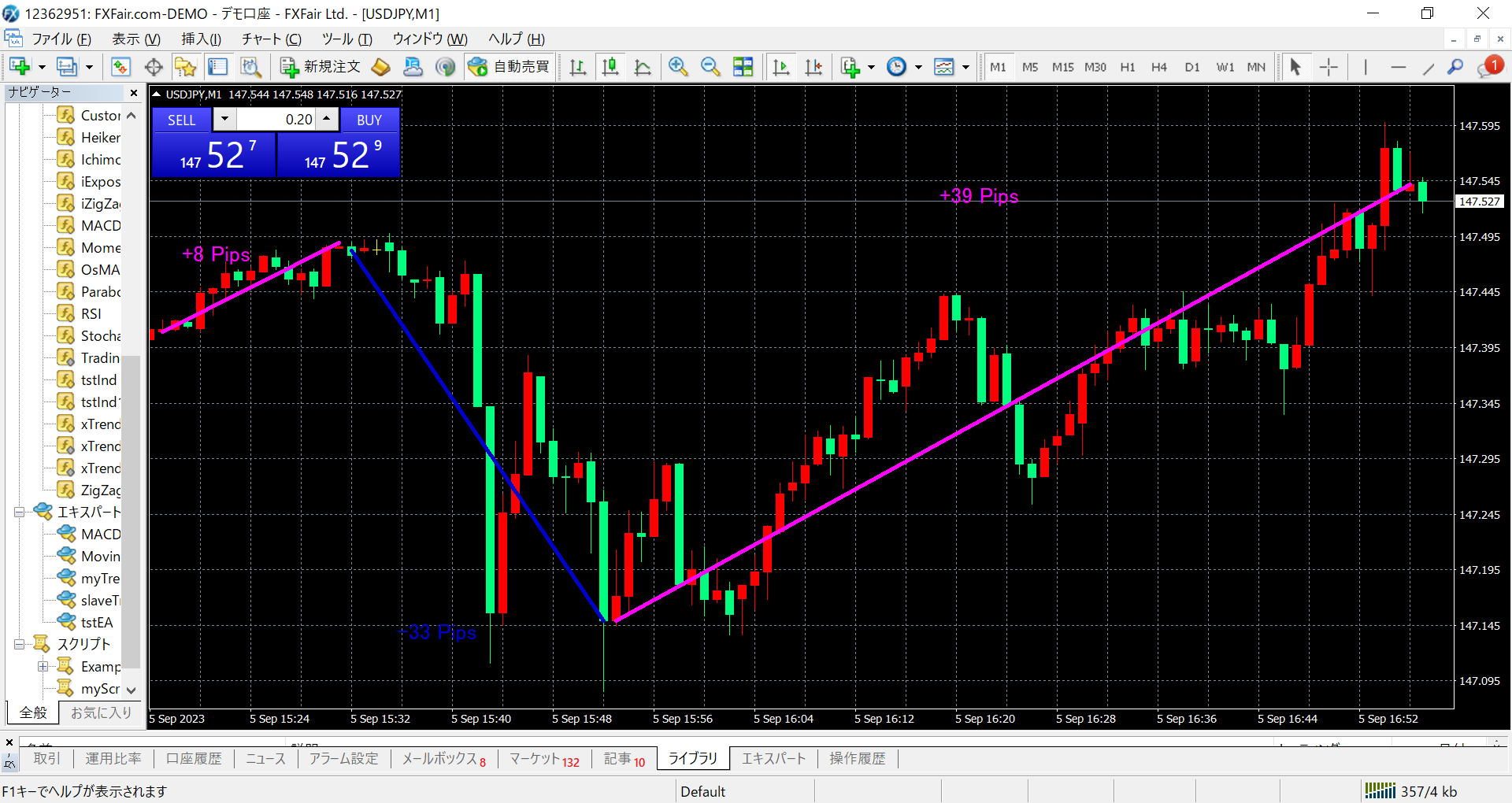Open the ウィンドウ menu
Viewport: 1512px width, 803px height.
[430, 39]
